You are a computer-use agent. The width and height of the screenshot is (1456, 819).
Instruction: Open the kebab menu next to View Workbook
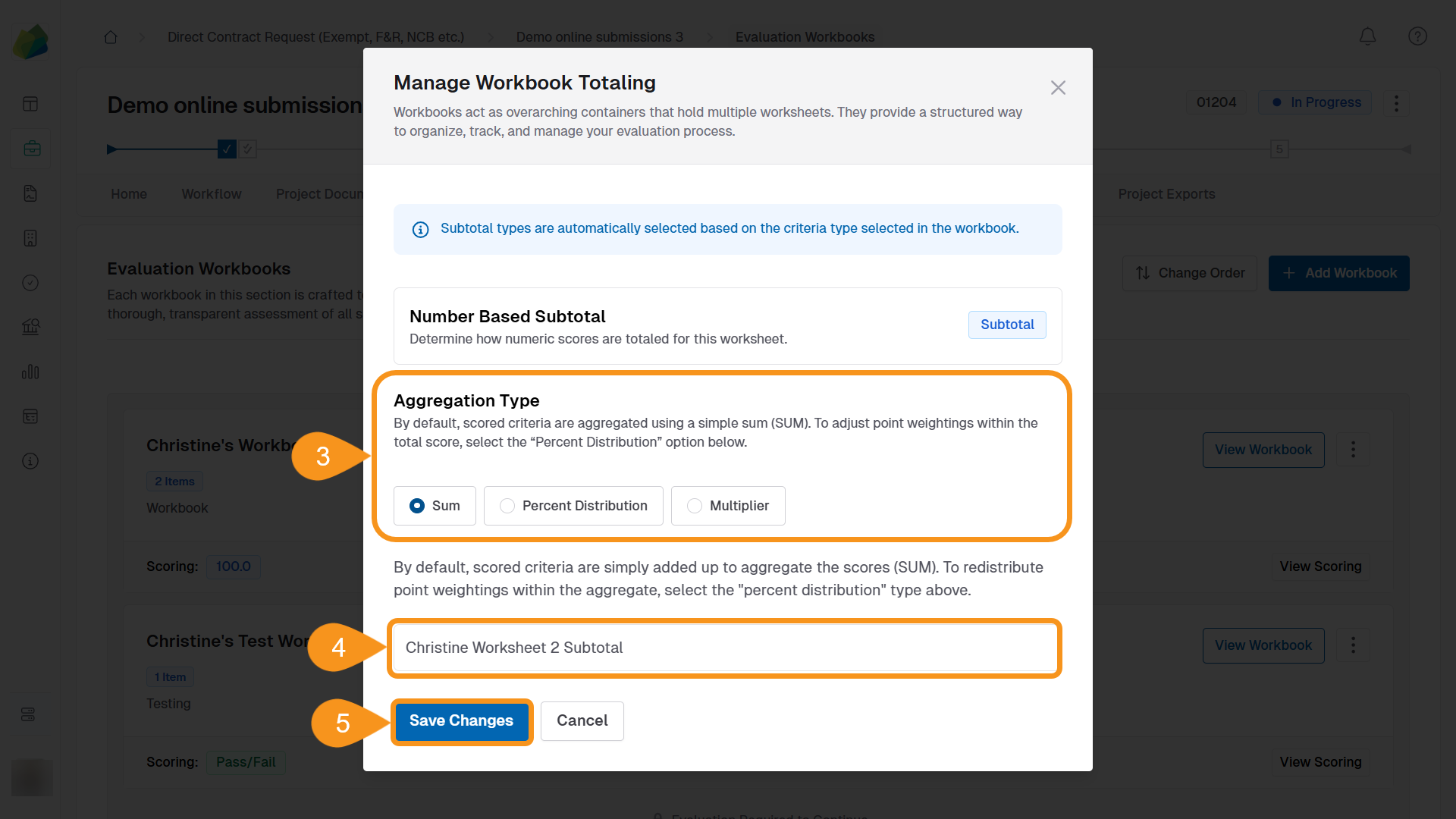(x=1354, y=449)
